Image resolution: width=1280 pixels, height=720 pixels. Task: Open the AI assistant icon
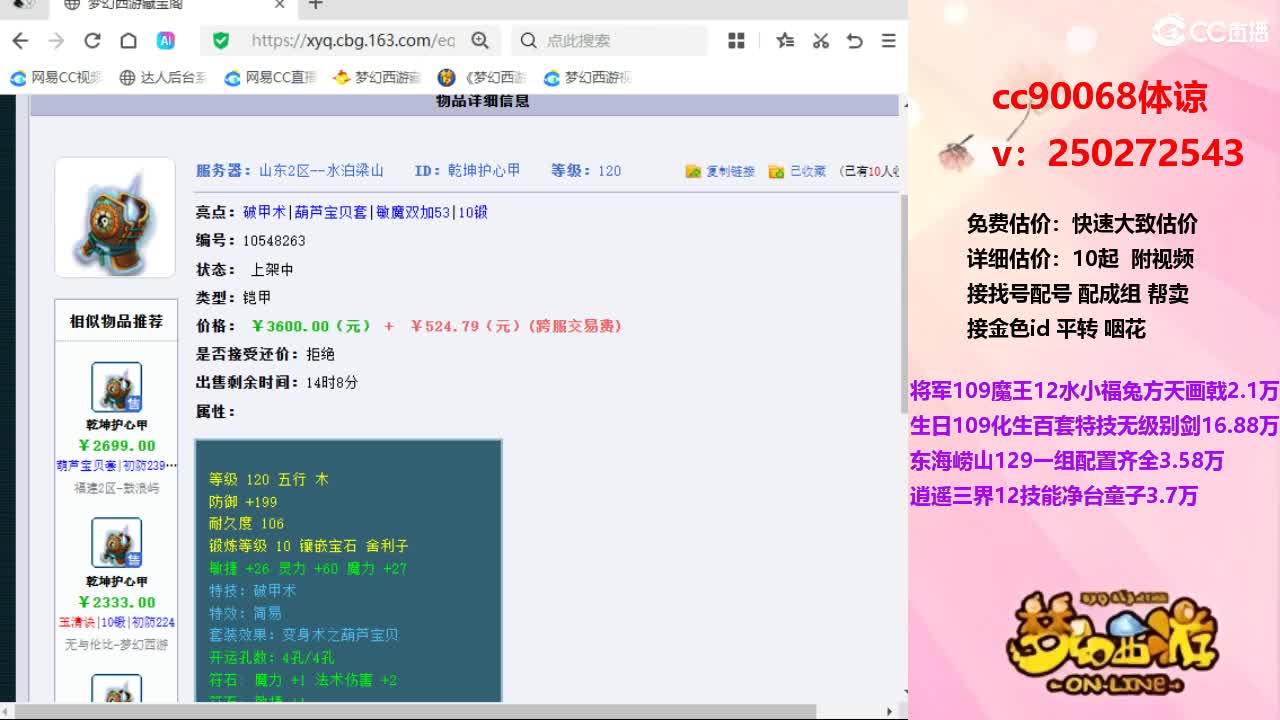tap(166, 41)
